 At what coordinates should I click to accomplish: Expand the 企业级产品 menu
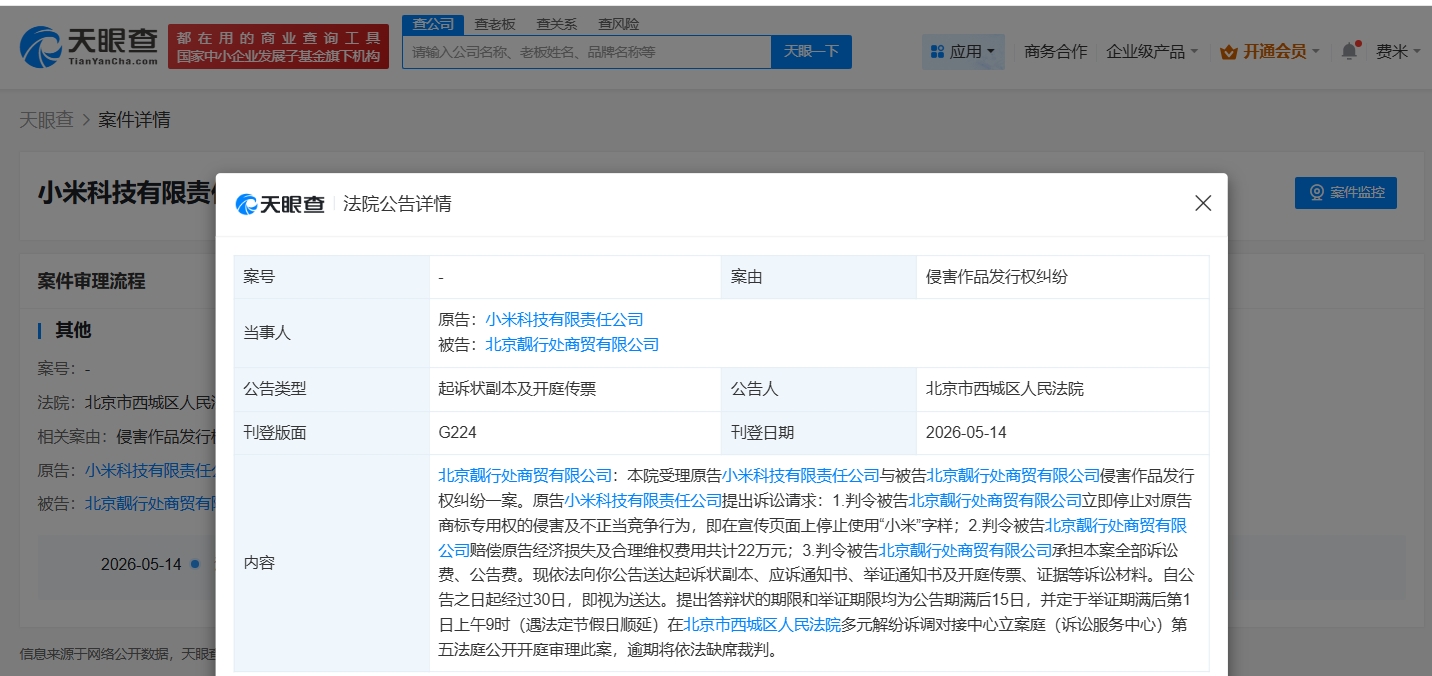pyautogui.click(x=1152, y=51)
